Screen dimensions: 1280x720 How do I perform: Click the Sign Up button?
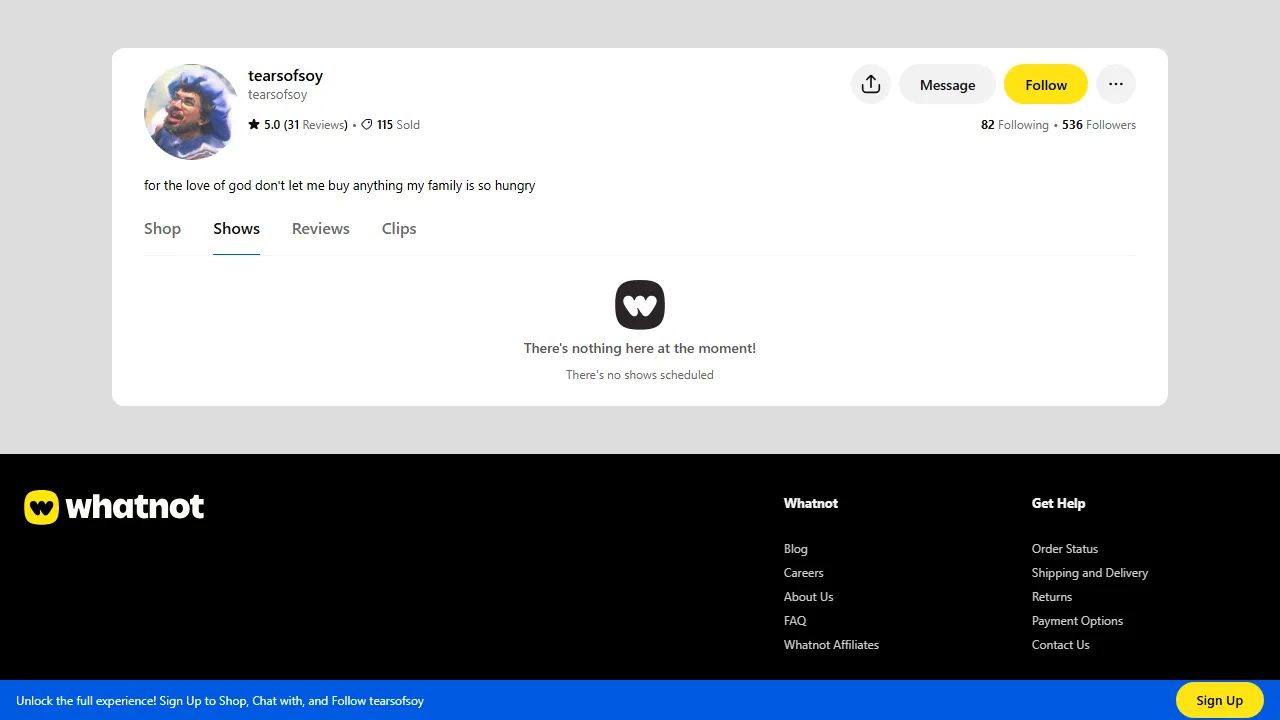click(1219, 700)
